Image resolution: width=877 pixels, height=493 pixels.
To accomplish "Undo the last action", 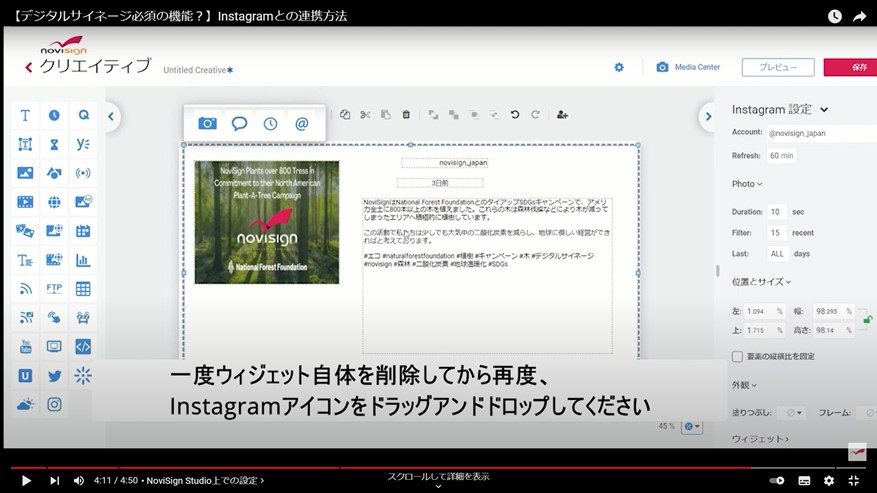I will coord(515,114).
